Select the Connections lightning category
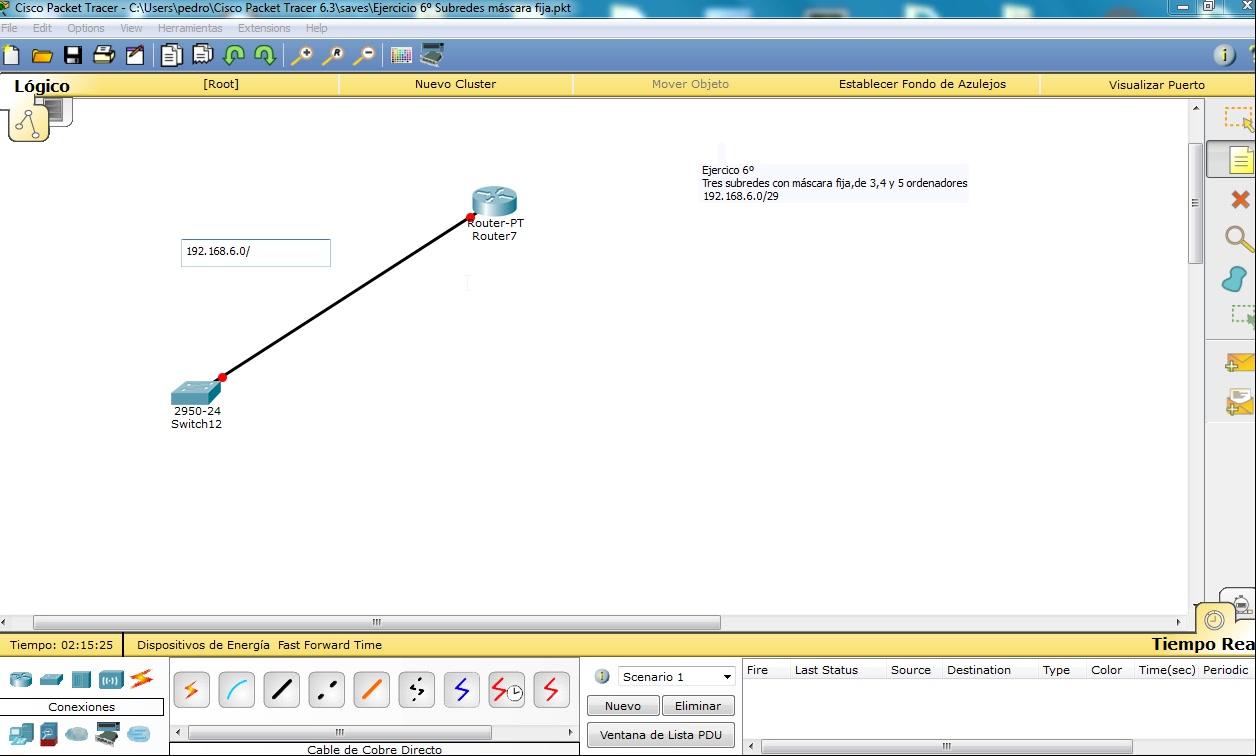Viewport: 1256px width, 756px height. [141, 679]
